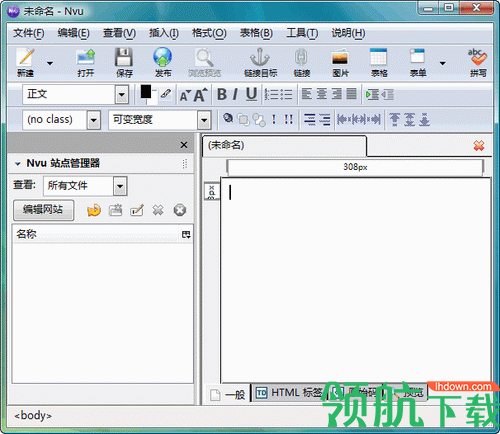This screenshot has width=500, height=434.
Task: Click the site manager refresh icon
Action: pos(94,210)
